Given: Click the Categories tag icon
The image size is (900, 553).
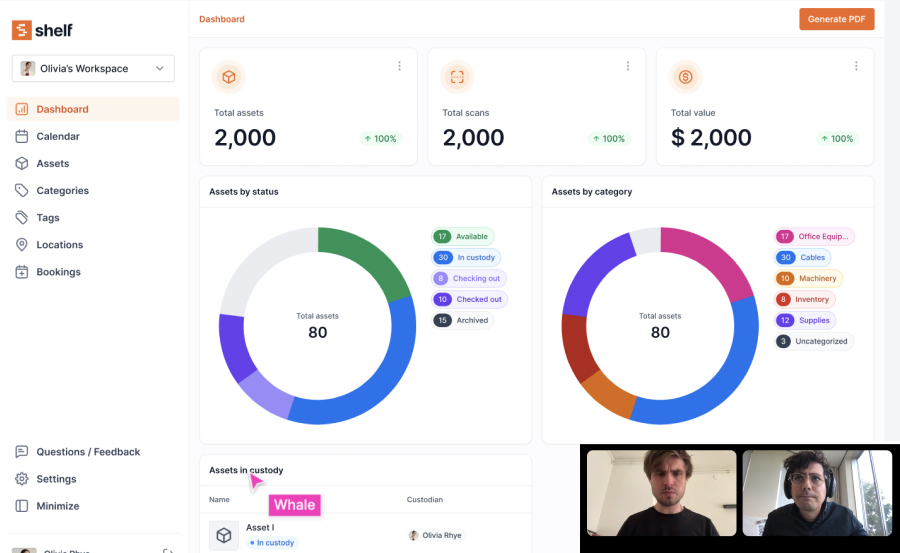Looking at the screenshot, I should tap(22, 190).
